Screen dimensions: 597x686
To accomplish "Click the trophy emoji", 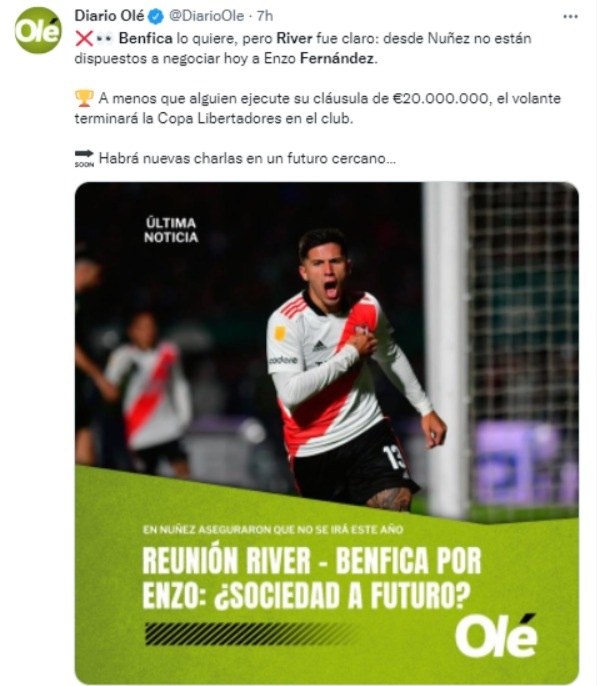I will pyautogui.click(x=84, y=98).
